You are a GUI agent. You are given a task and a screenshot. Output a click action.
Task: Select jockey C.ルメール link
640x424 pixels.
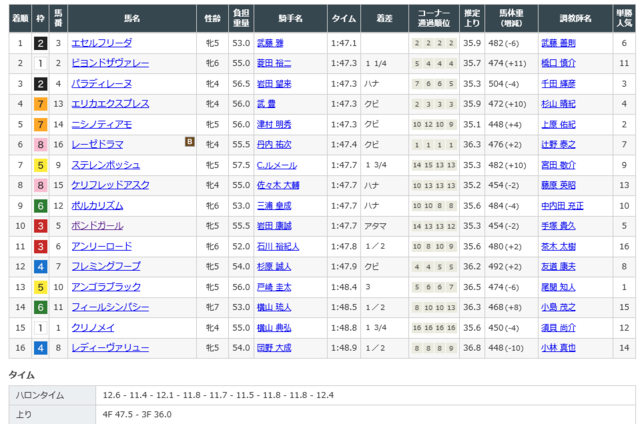pos(277,165)
